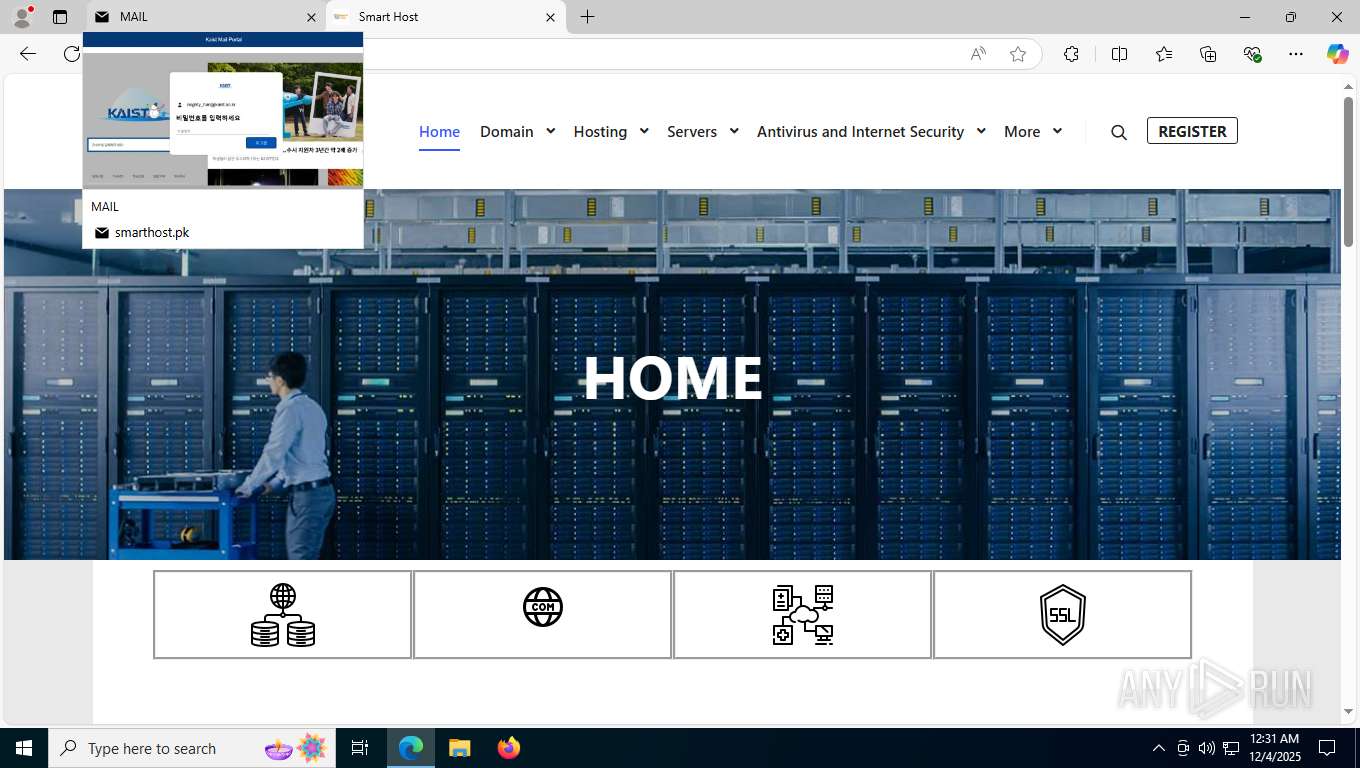The height and width of the screenshot is (768, 1360).
Task: Click the page vertical scrollbar thumb
Action: tap(1348, 171)
